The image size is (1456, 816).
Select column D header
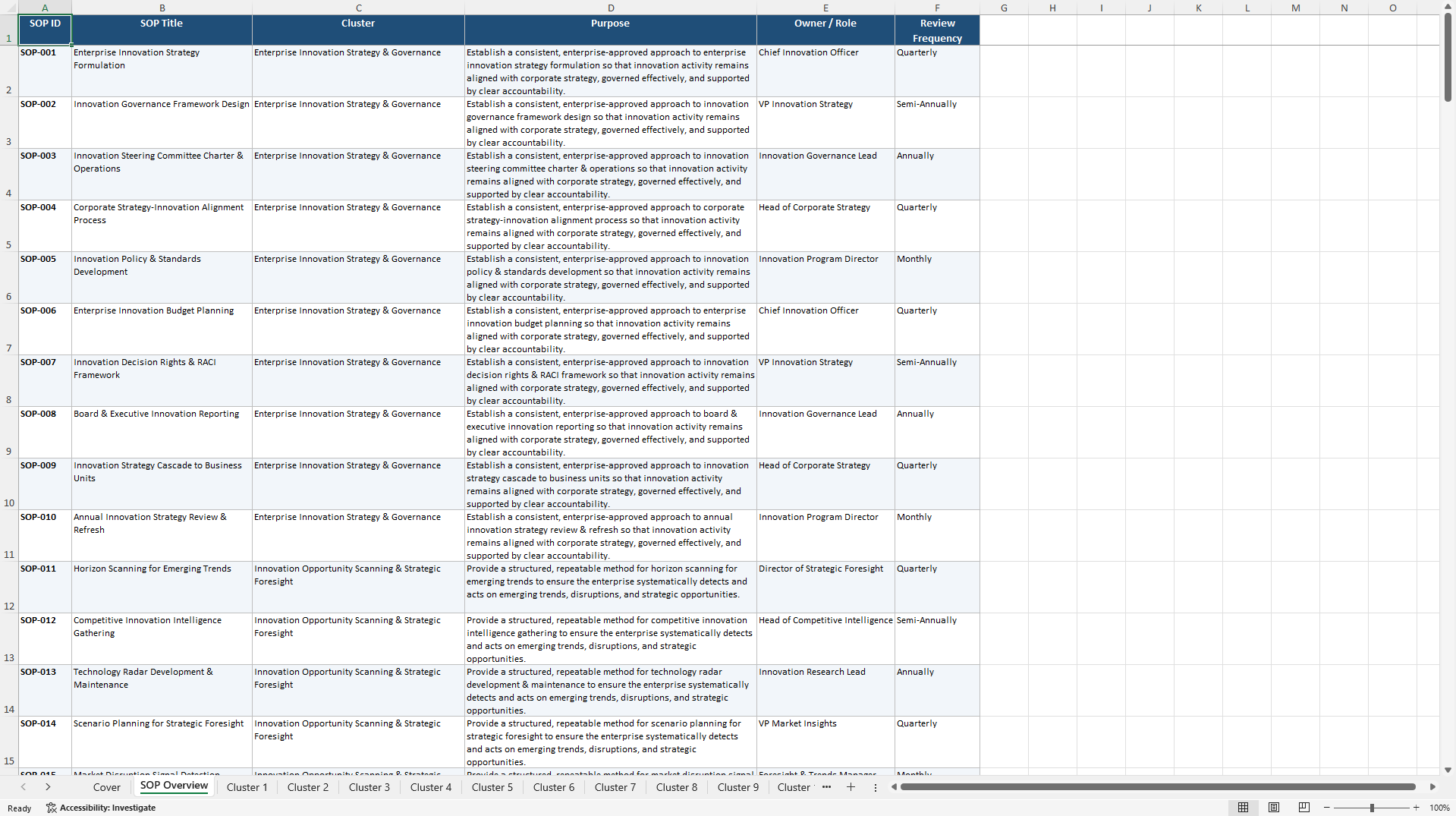[x=611, y=8]
